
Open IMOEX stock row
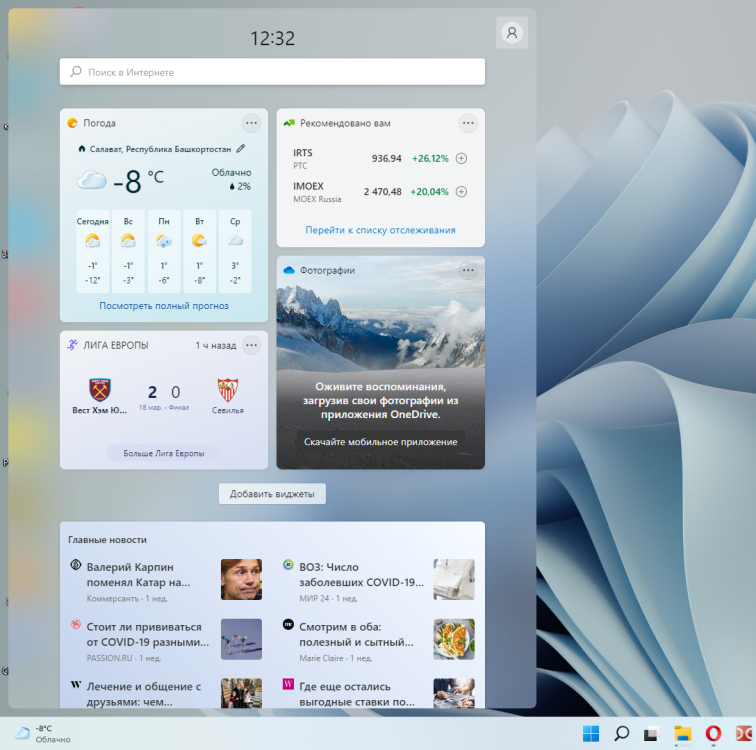(380, 192)
